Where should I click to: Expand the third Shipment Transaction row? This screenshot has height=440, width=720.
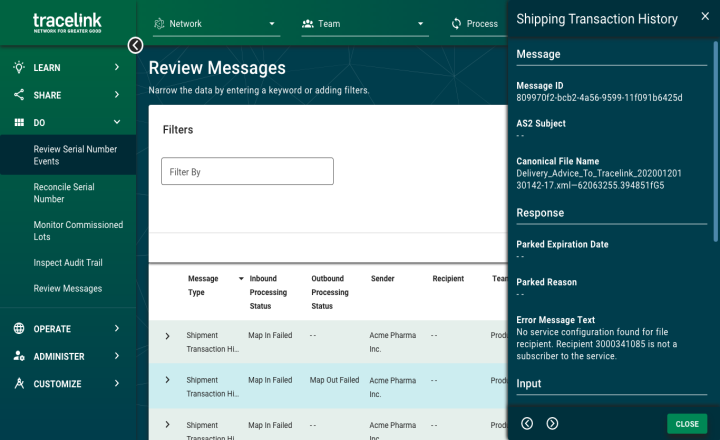tap(167, 424)
